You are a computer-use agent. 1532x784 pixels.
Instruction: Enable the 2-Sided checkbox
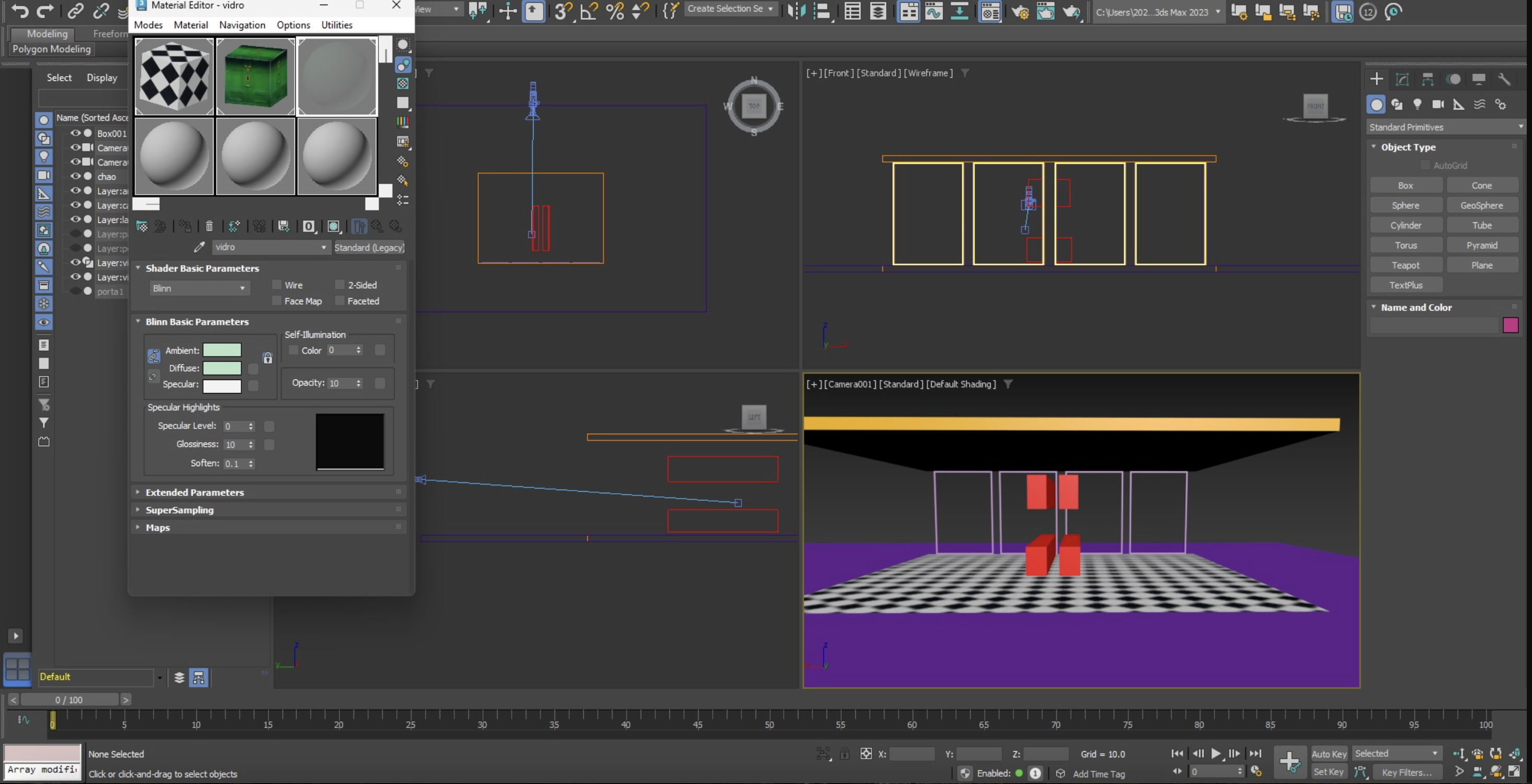click(339, 284)
